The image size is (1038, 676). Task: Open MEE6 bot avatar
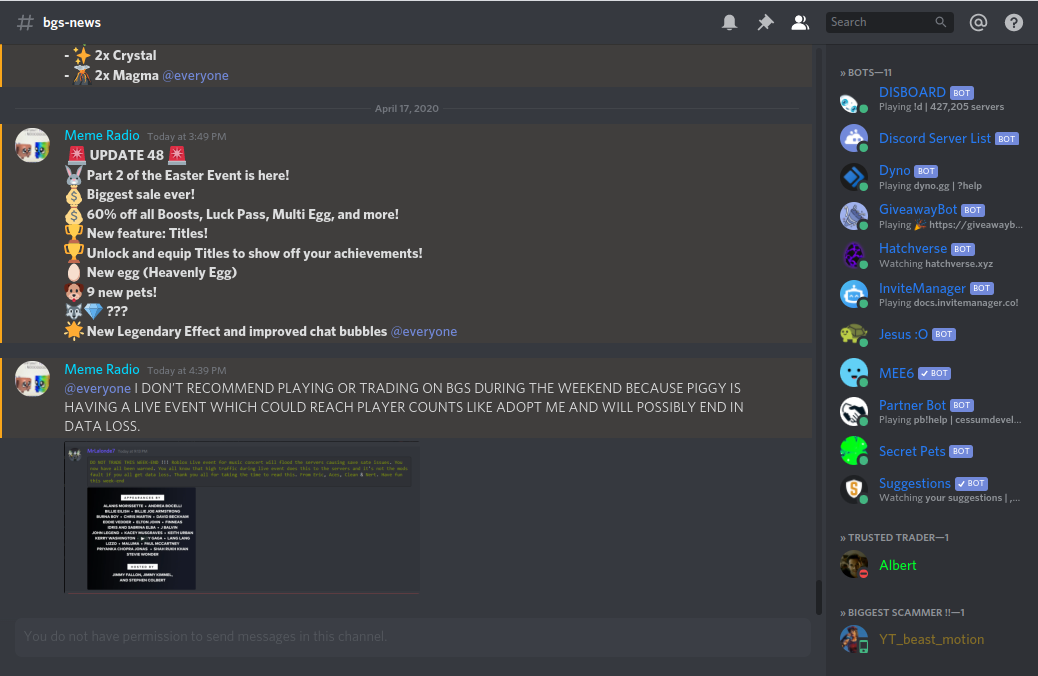pos(853,373)
